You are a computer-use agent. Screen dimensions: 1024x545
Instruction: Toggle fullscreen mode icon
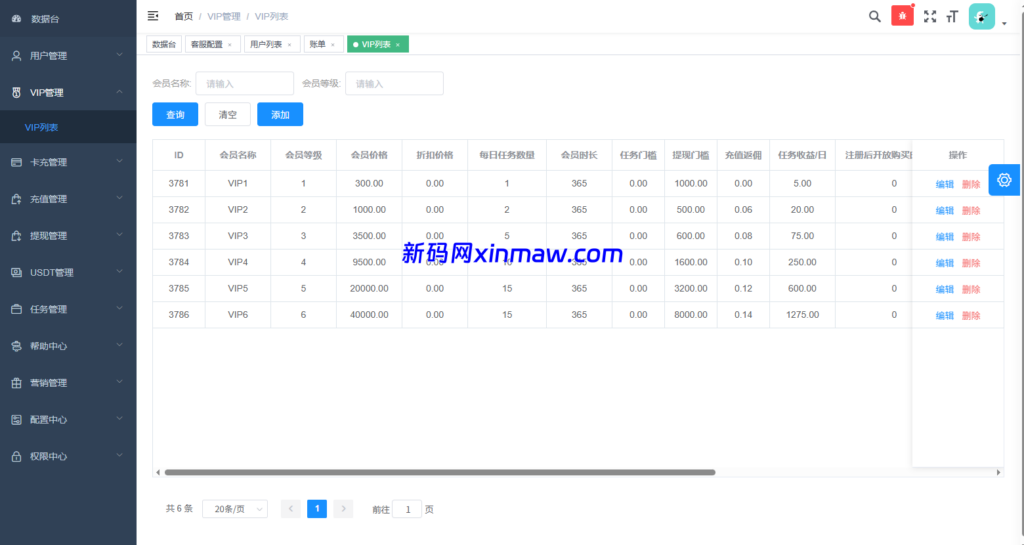click(930, 16)
